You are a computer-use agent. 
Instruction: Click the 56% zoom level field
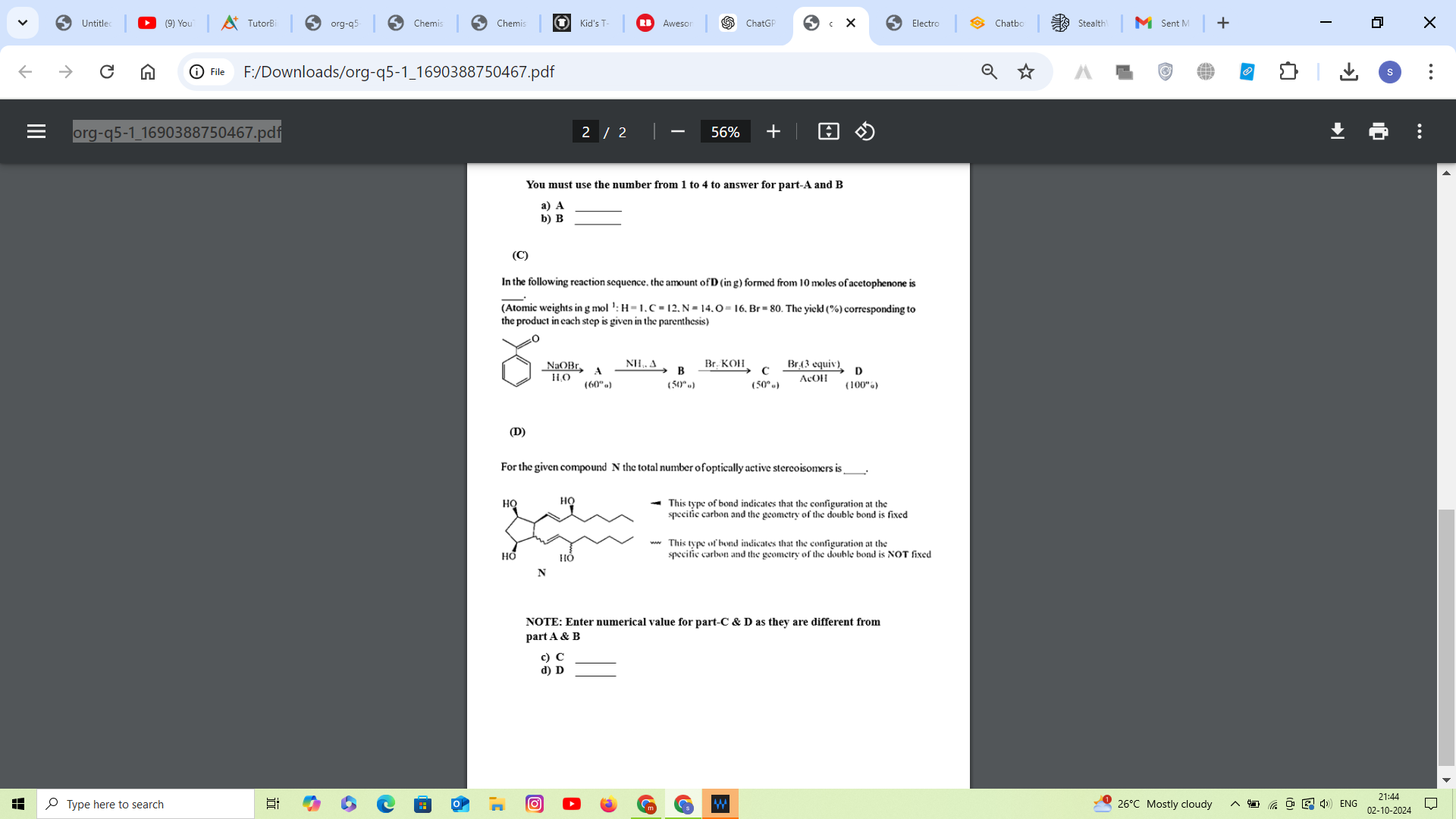pyautogui.click(x=725, y=132)
